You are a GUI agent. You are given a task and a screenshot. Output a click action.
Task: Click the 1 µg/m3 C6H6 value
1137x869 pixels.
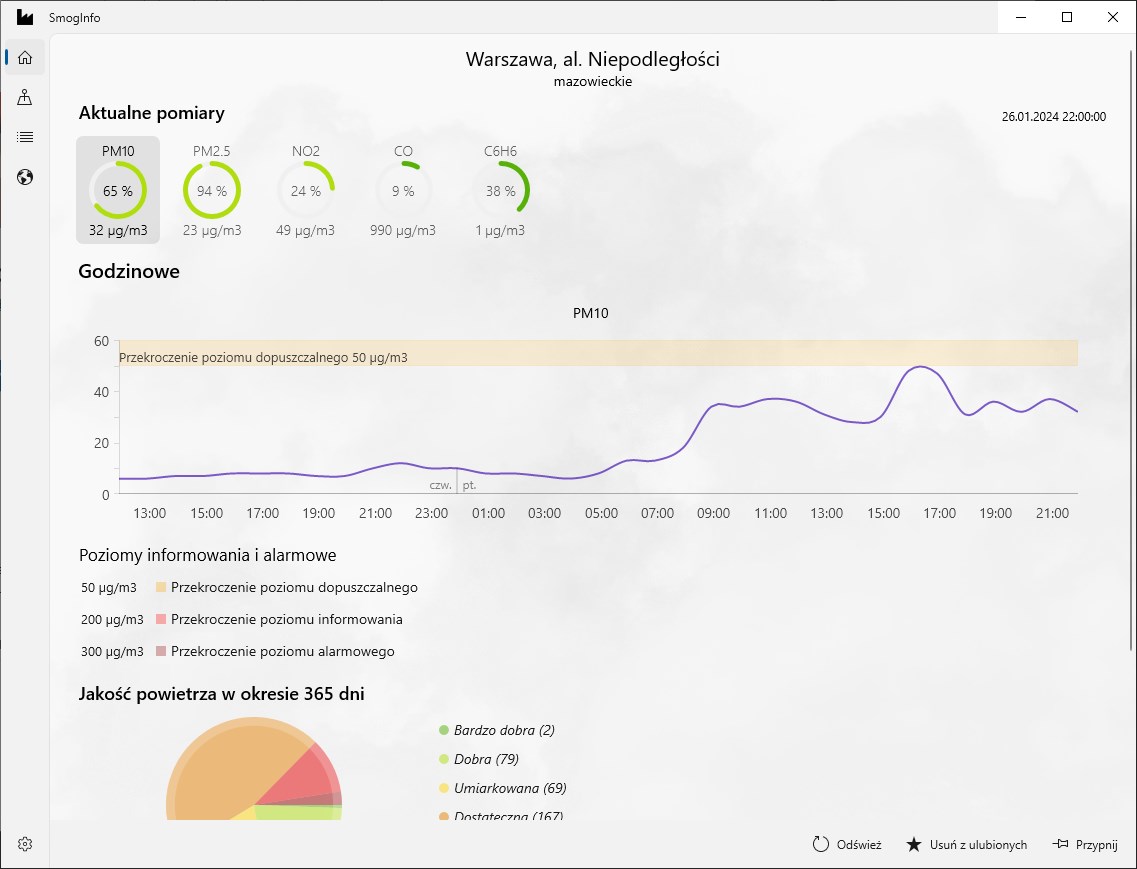pyautogui.click(x=500, y=231)
